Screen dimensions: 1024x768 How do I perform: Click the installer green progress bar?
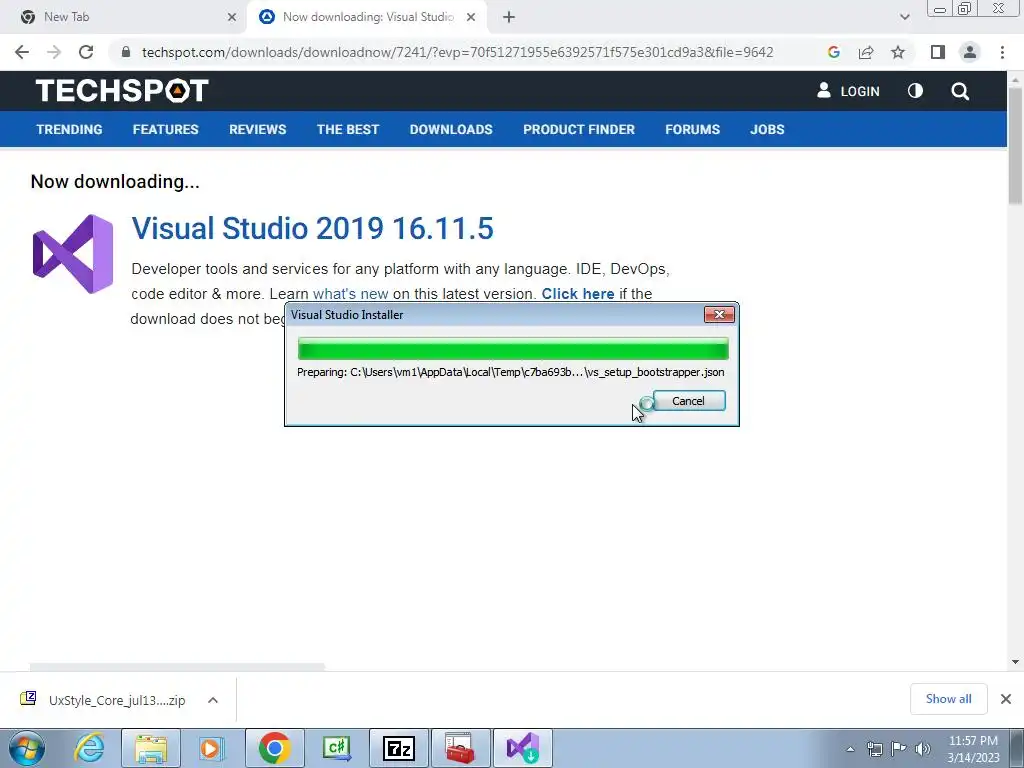[x=513, y=349]
